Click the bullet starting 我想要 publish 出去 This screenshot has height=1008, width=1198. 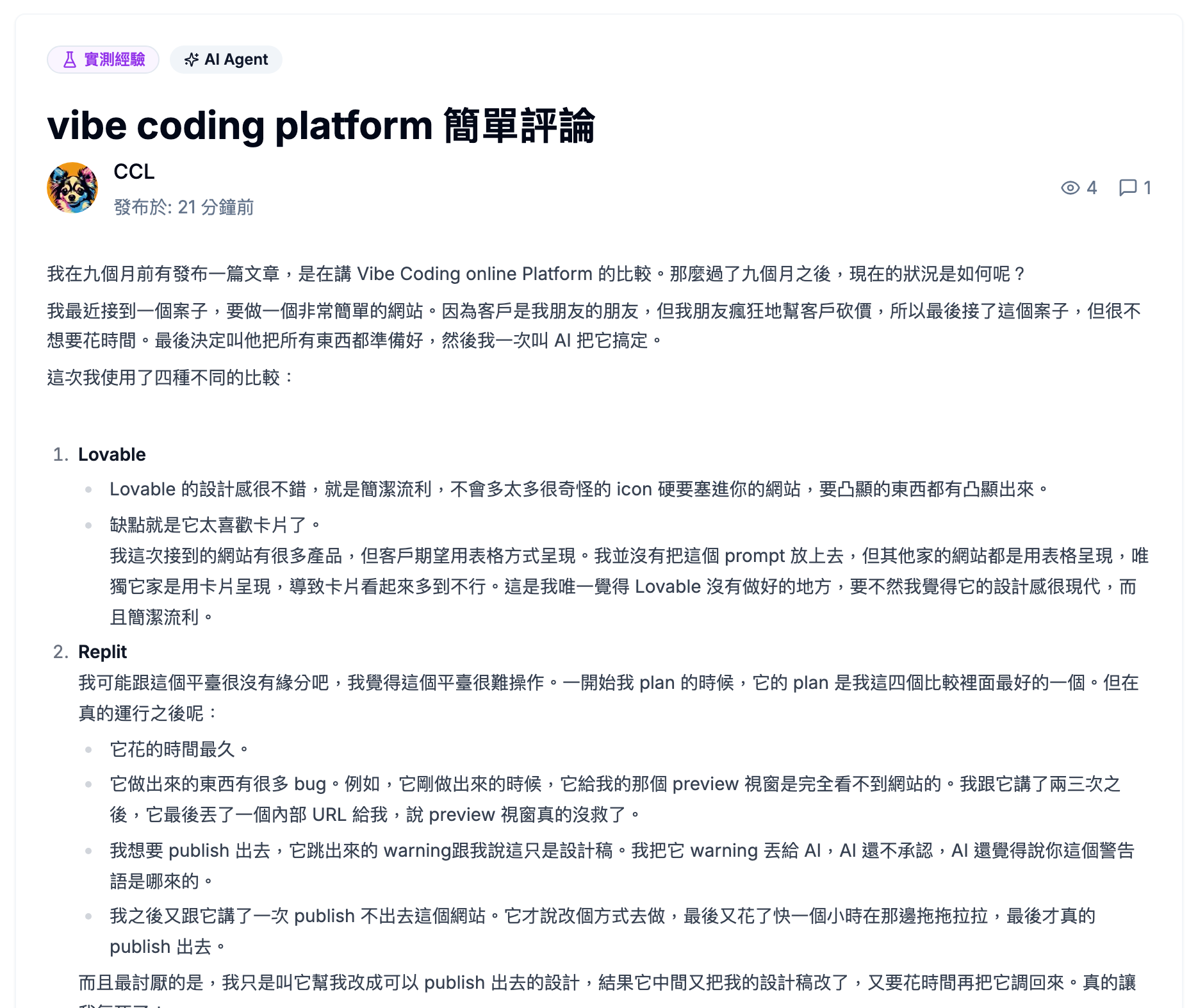click(x=622, y=866)
